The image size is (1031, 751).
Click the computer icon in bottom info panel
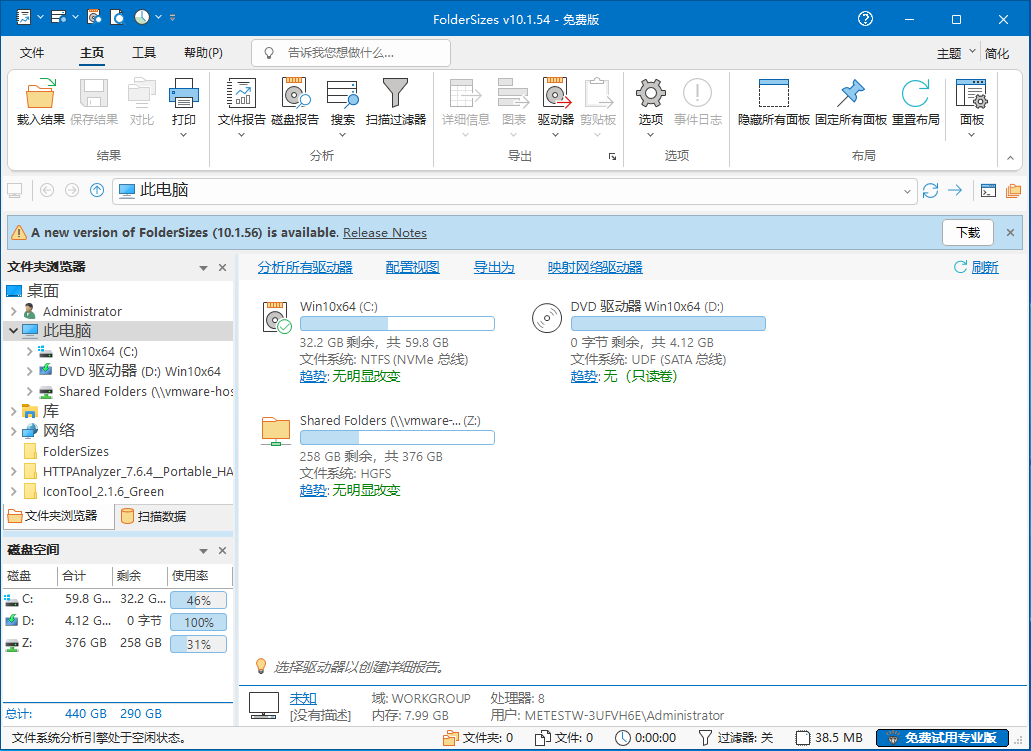pos(263,706)
